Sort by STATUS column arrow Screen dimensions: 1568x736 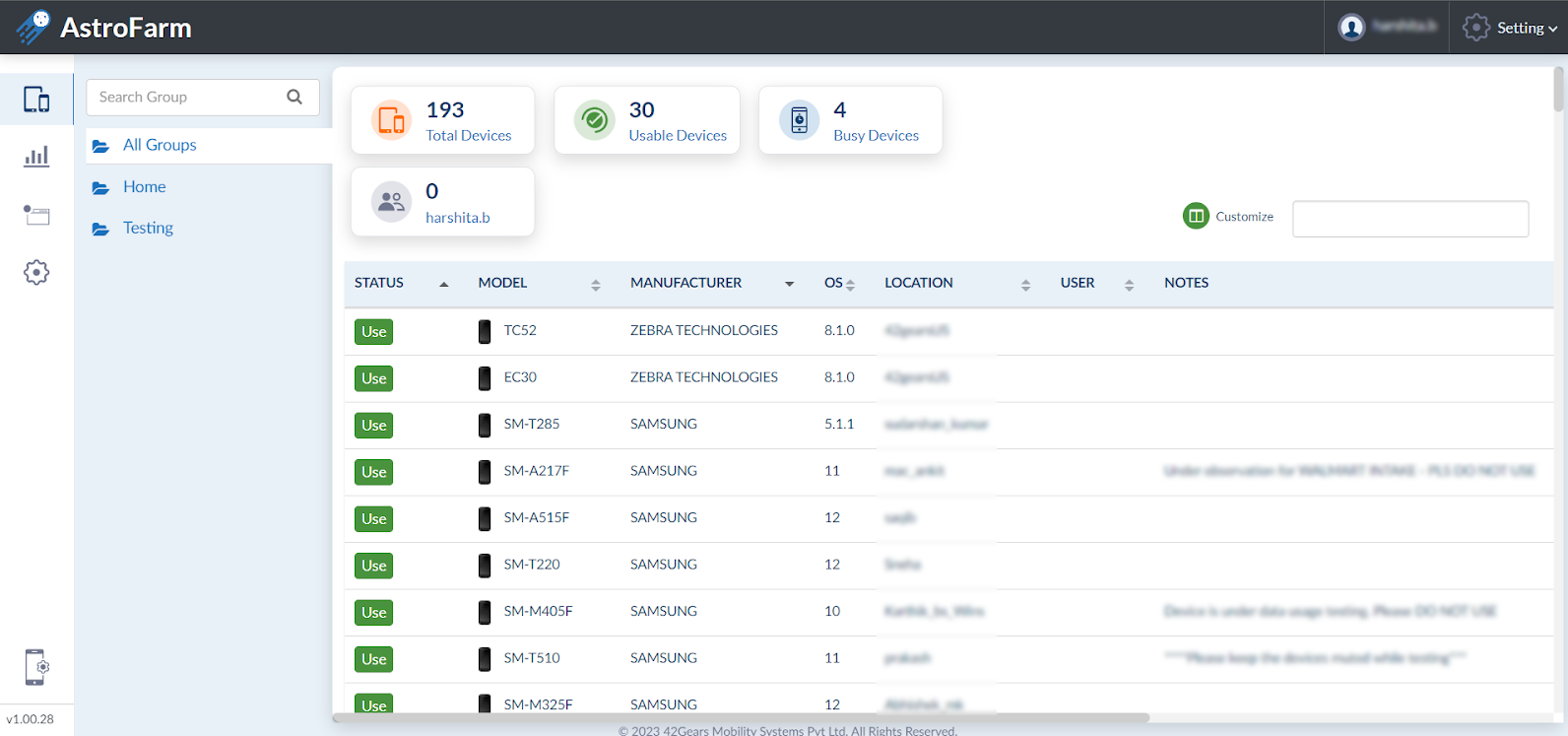(443, 284)
